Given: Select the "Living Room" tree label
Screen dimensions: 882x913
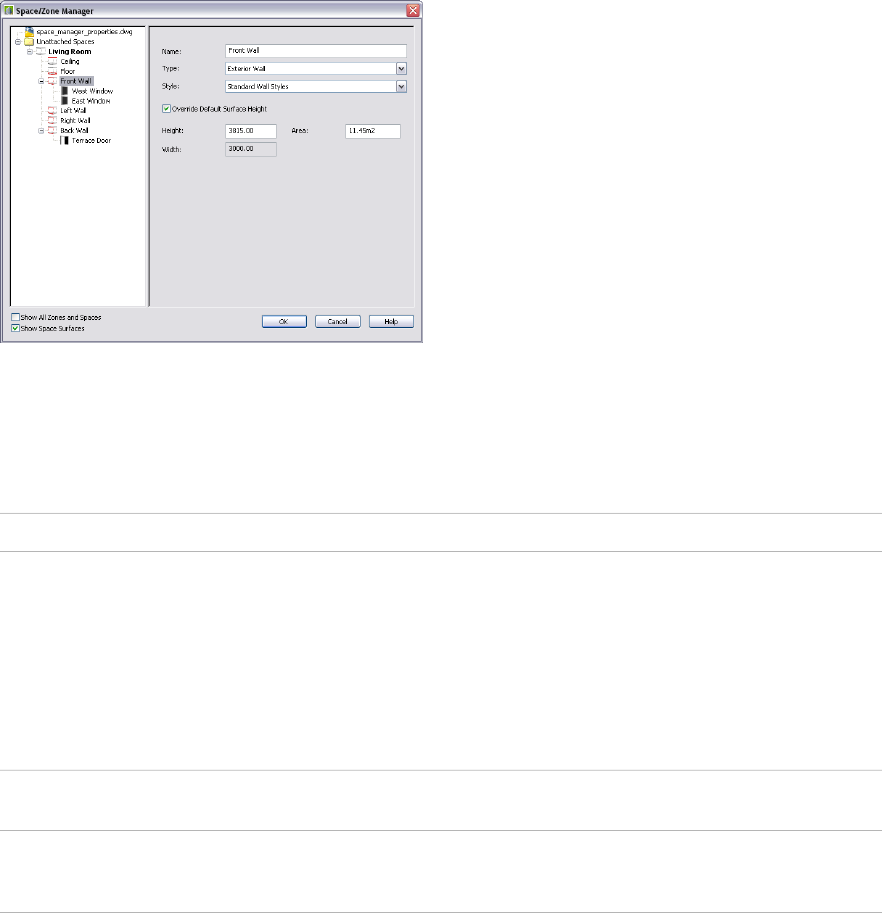Looking at the screenshot, I should click(70, 51).
